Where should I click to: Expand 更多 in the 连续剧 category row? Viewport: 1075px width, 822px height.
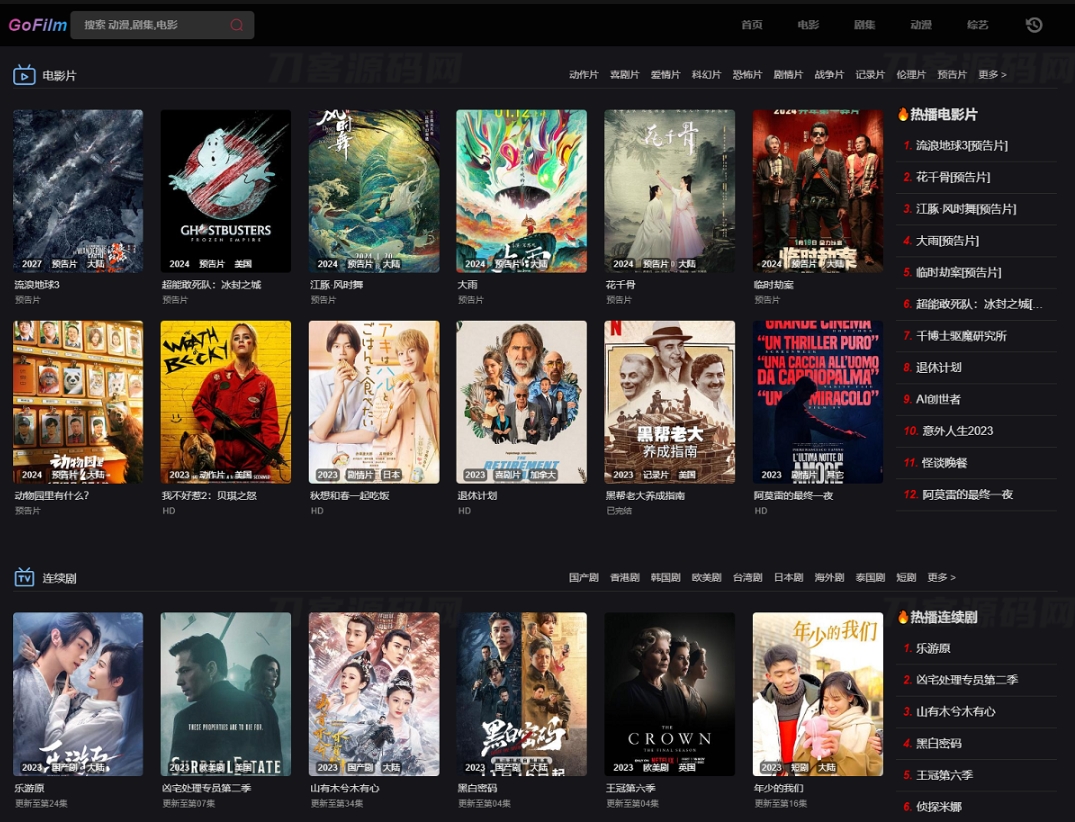(941, 577)
